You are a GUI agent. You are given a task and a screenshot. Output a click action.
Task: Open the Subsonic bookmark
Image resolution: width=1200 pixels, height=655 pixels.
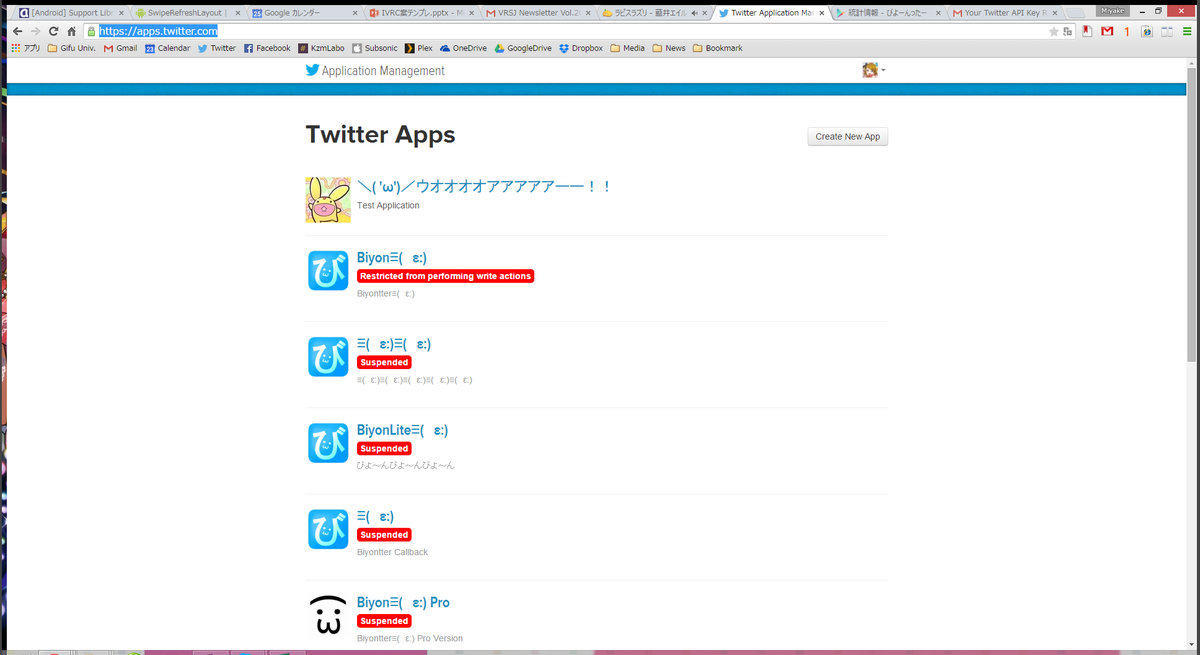[x=375, y=48]
